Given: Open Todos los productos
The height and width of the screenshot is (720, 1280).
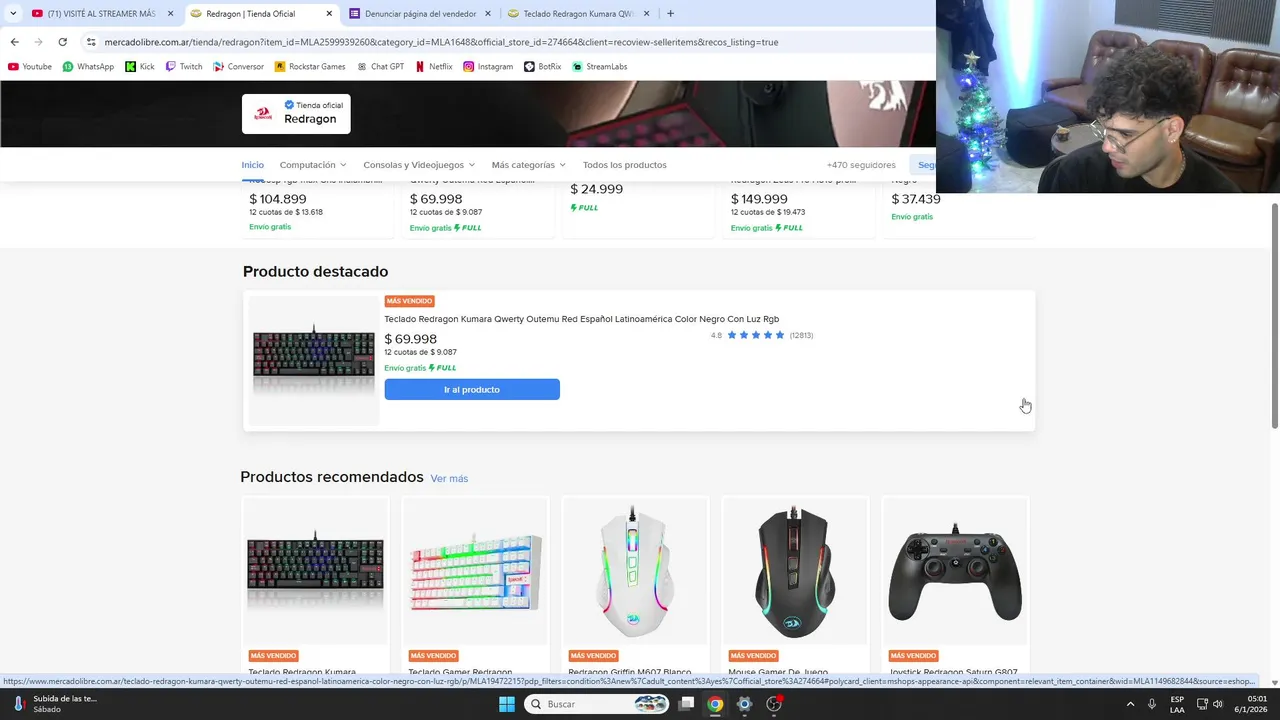Looking at the screenshot, I should tap(624, 165).
